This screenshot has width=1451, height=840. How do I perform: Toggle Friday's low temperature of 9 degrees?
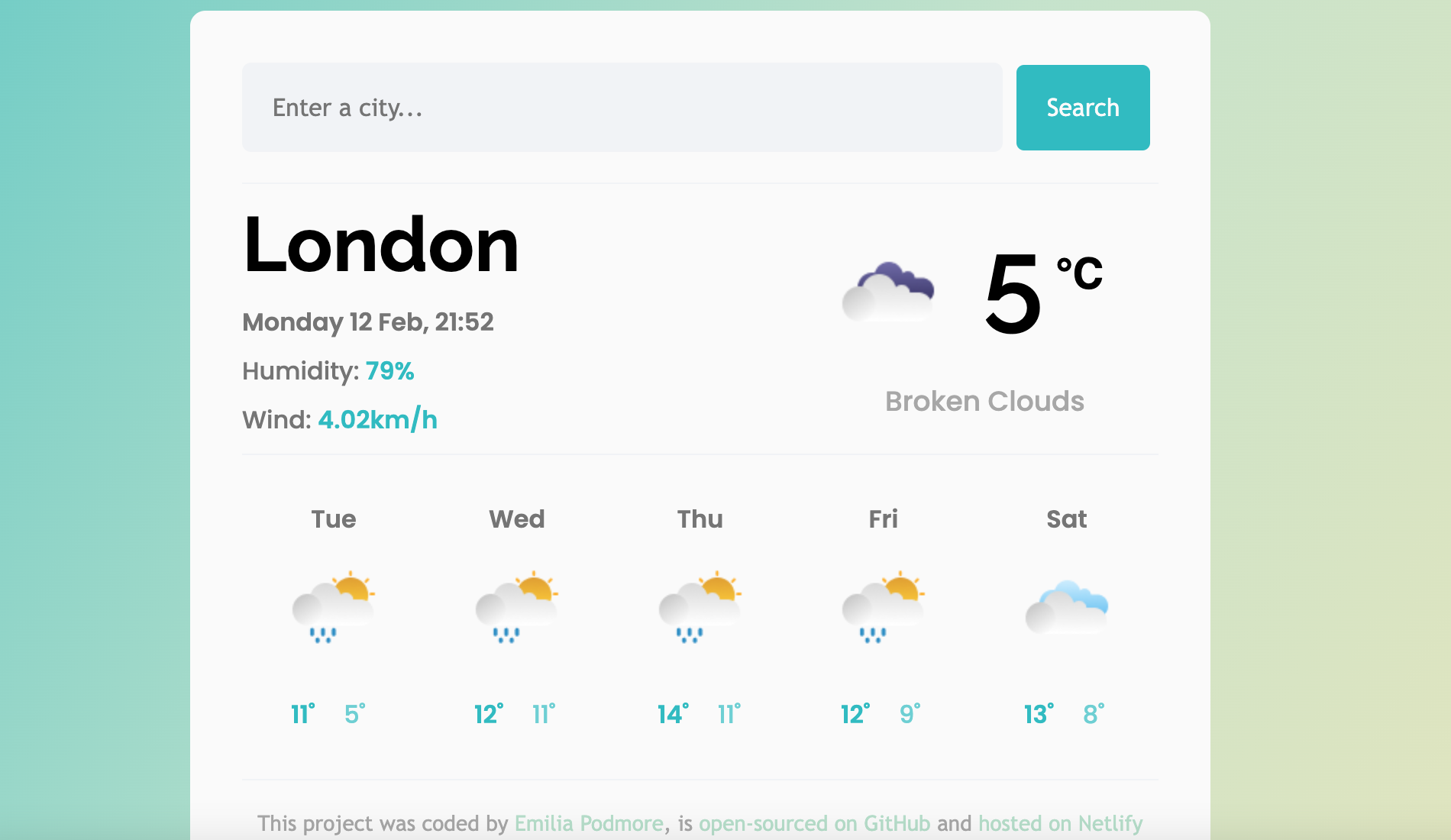click(907, 714)
